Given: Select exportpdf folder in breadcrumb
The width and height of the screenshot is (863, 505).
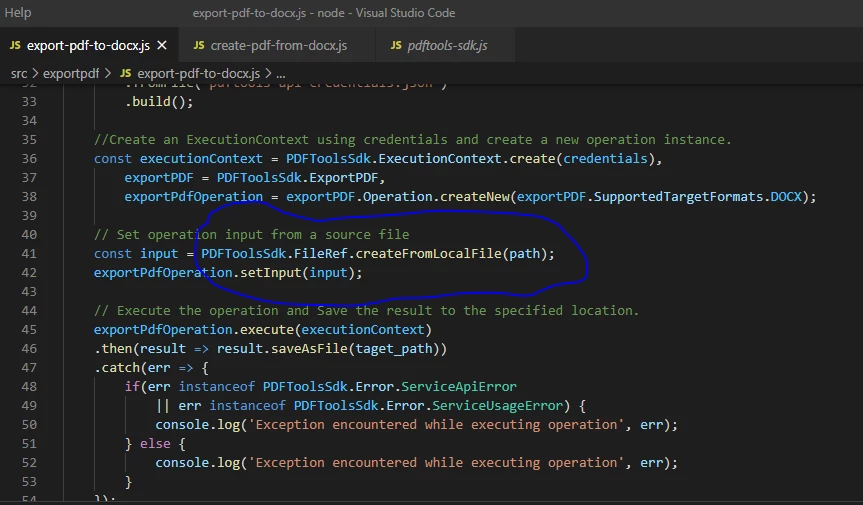Looking at the screenshot, I should (x=71, y=74).
